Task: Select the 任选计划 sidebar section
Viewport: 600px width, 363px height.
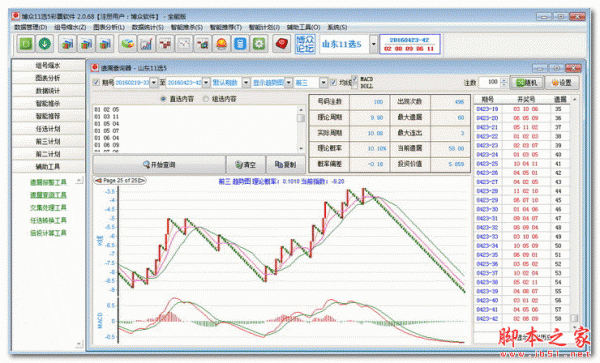Action: pyautogui.click(x=48, y=129)
